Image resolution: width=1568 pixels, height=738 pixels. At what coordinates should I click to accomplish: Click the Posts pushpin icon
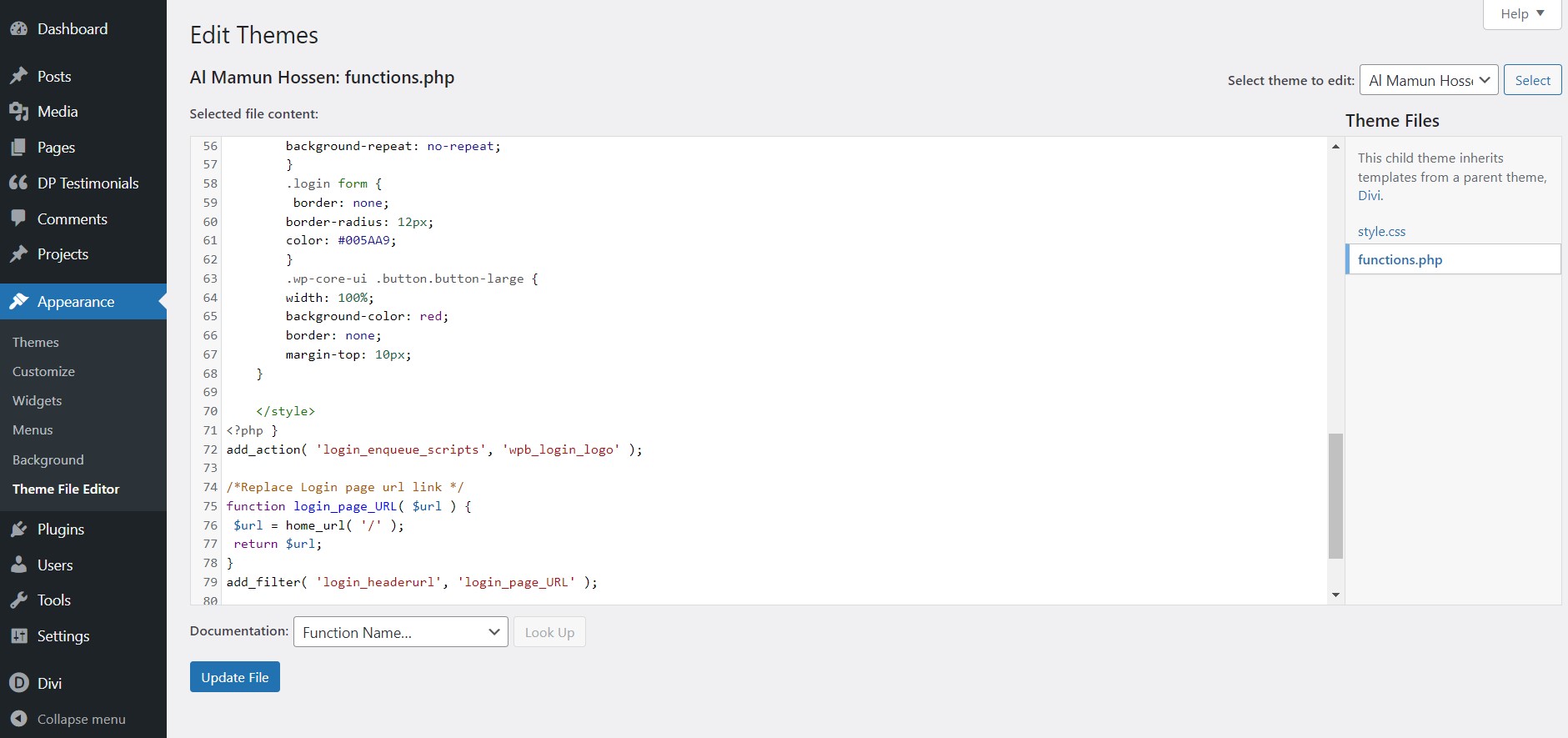tap(18, 76)
